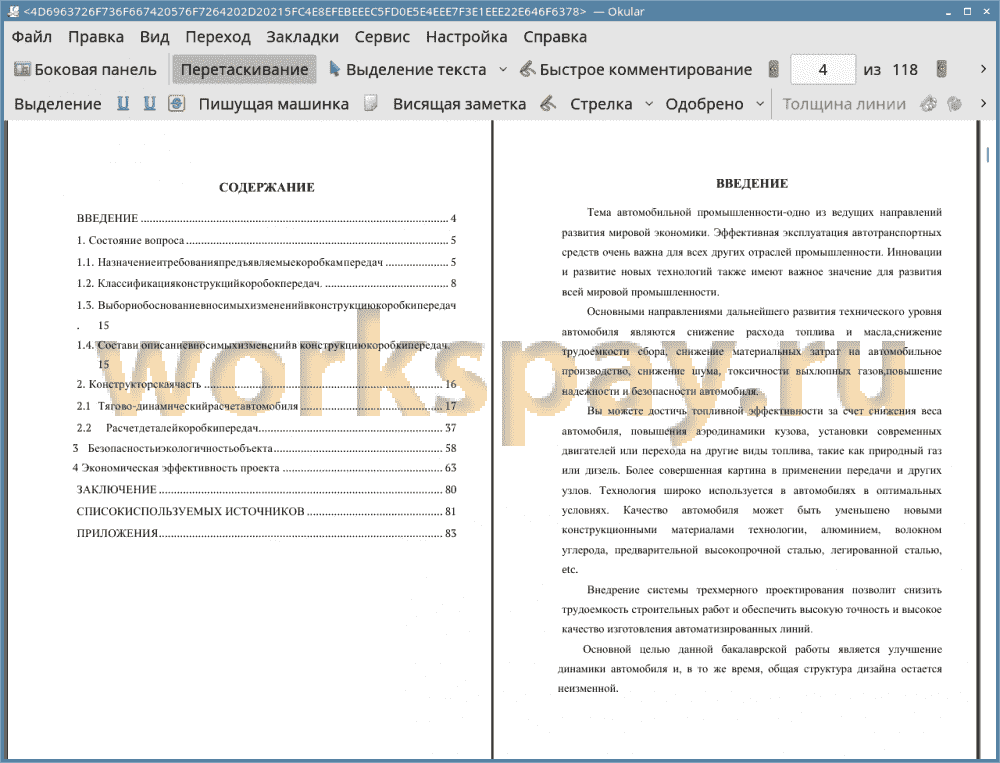
Task: Open the Сервис menu
Action: [x=382, y=37]
